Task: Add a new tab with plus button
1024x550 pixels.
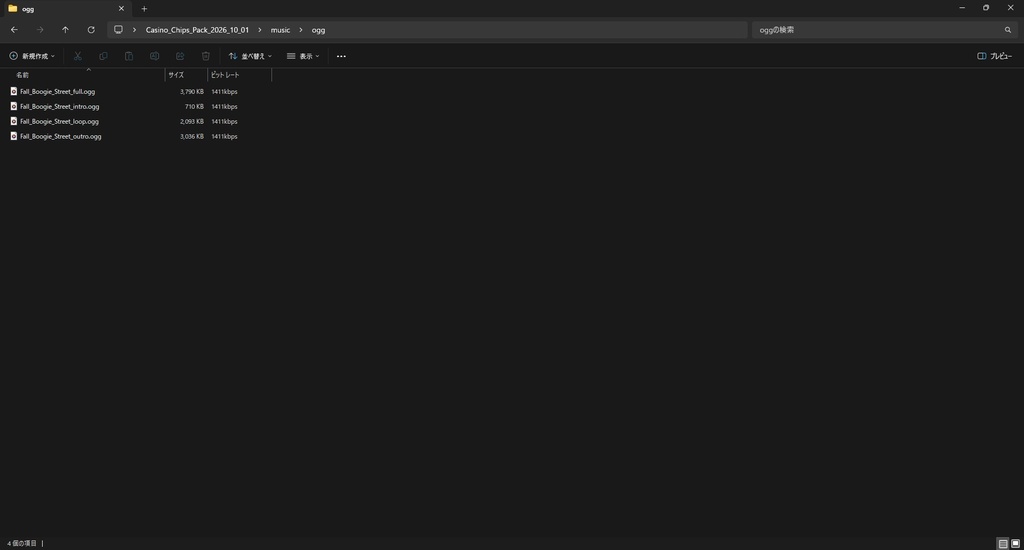Action: 144,9
